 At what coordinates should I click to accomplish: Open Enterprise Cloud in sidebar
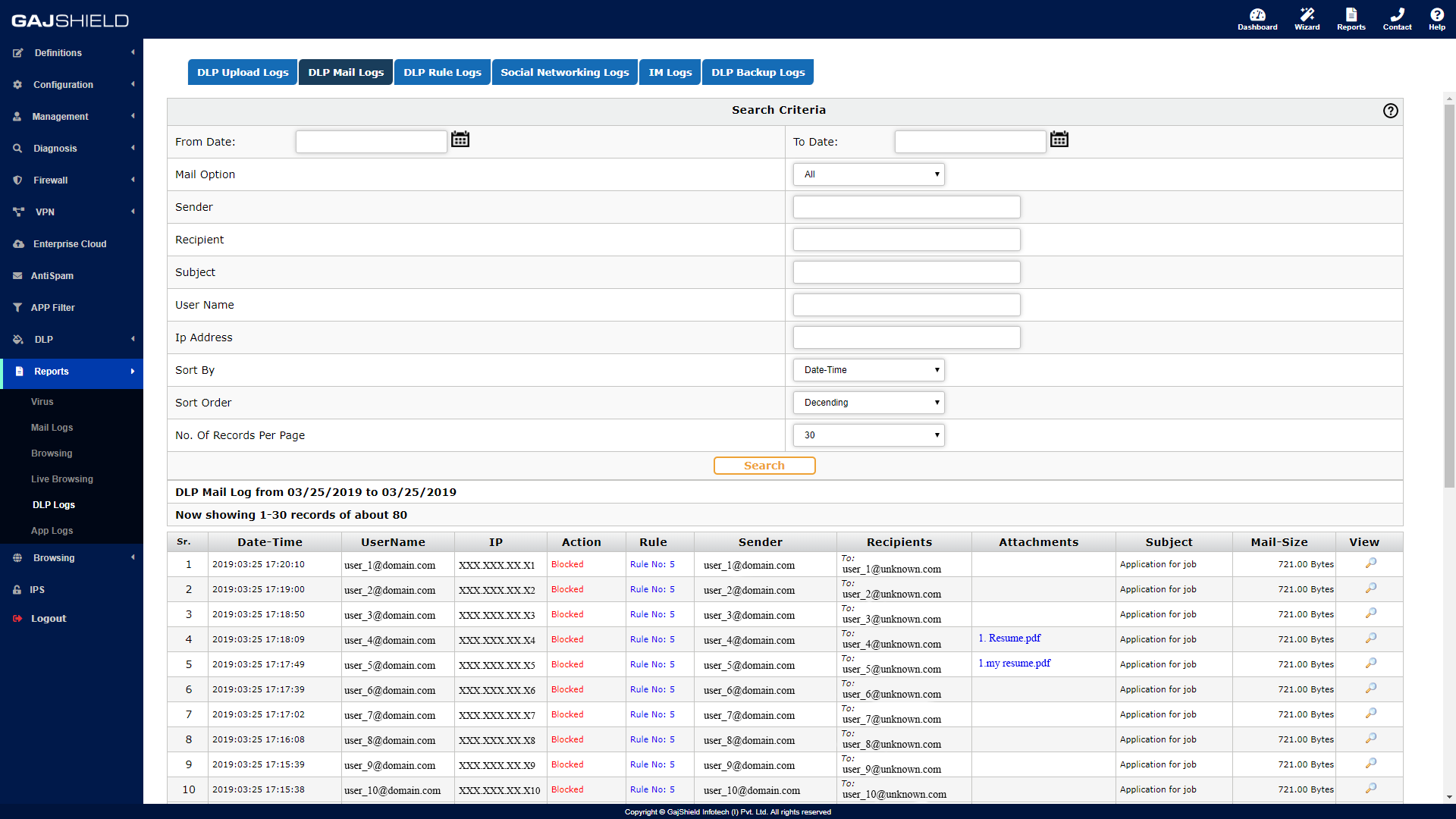click(71, 244)
